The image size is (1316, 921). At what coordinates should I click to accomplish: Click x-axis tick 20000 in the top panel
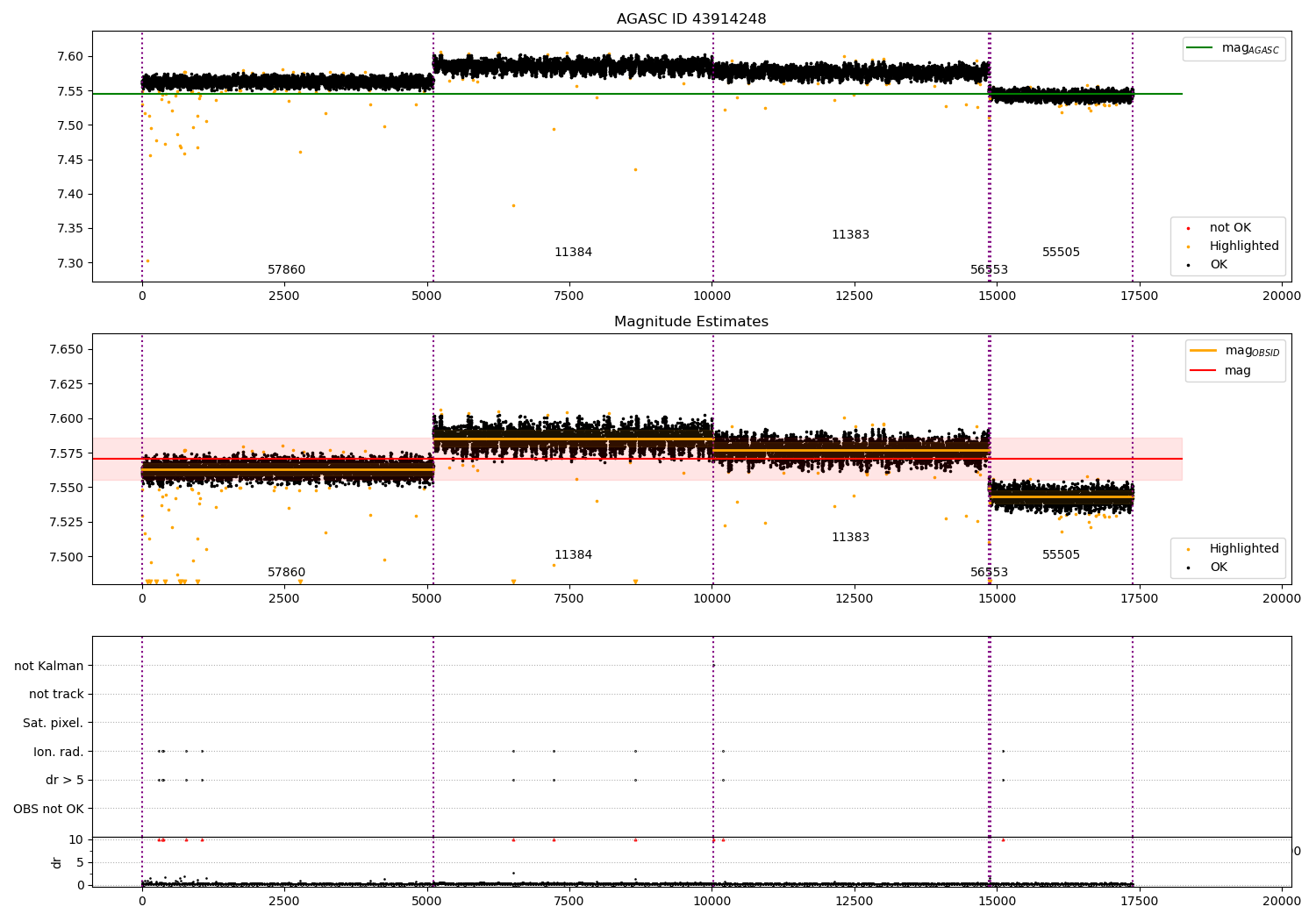click(x=1282, y=296)
